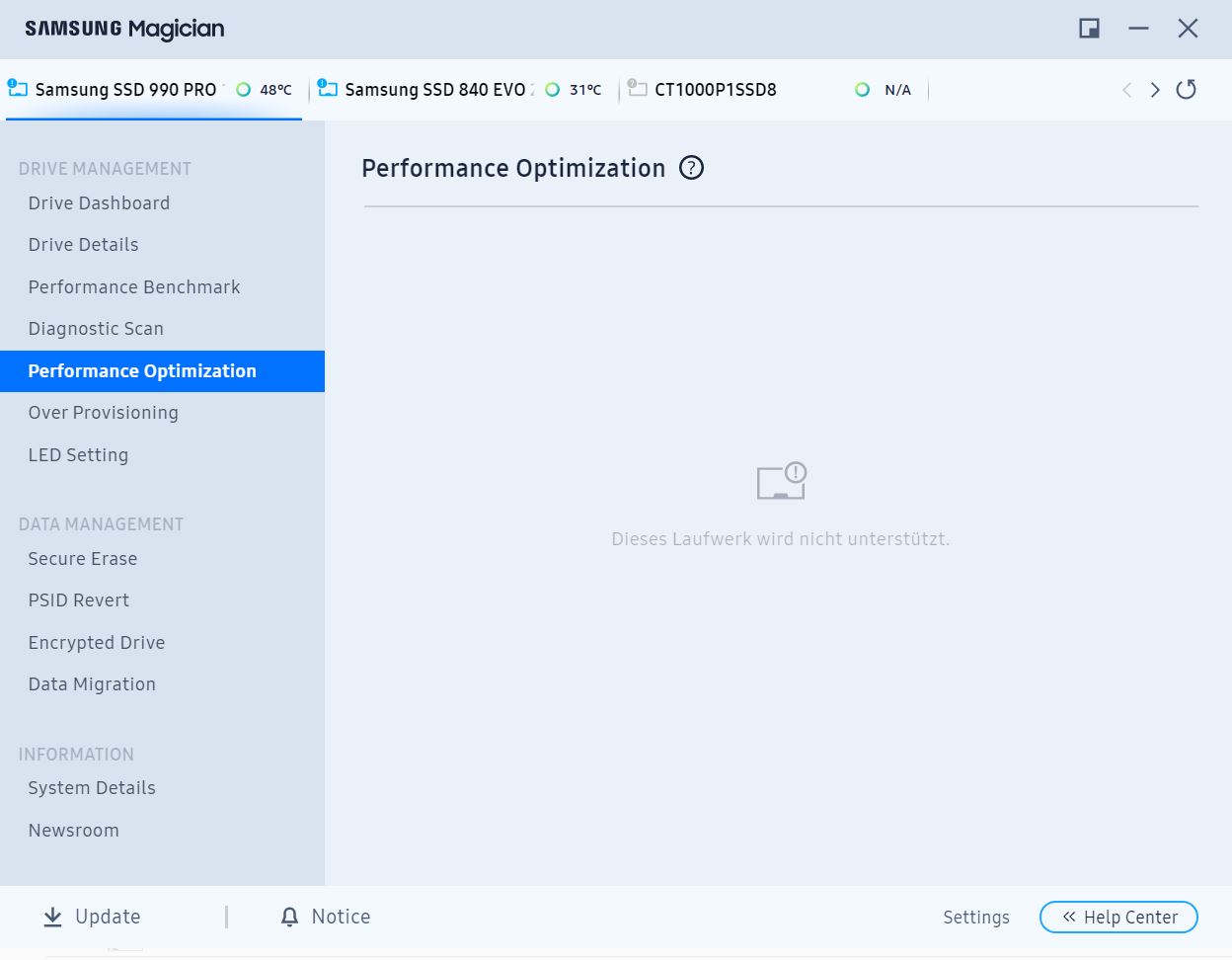Show next drives with the right arrow
The image size is (1232, 960).
tap(1155, 90)
